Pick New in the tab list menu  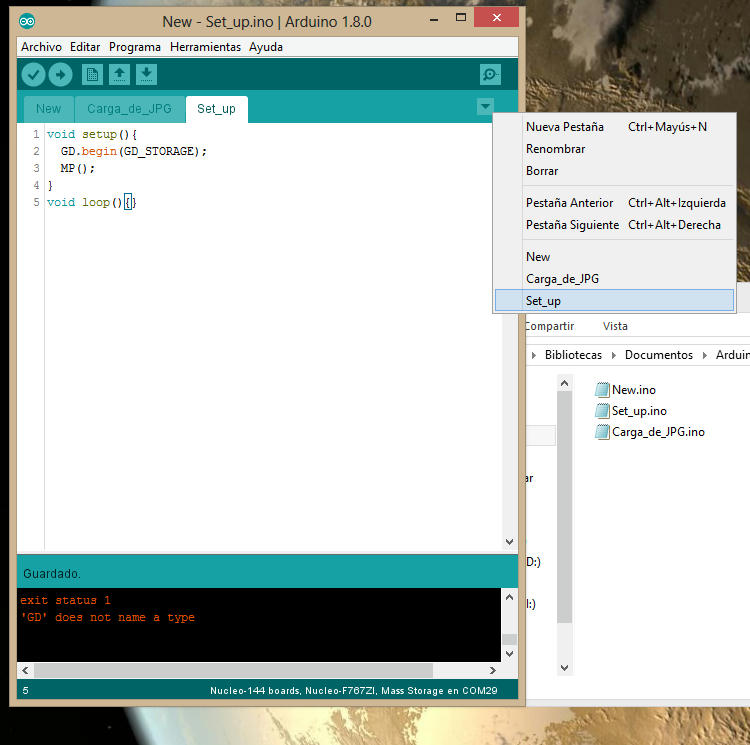(615, 257)
